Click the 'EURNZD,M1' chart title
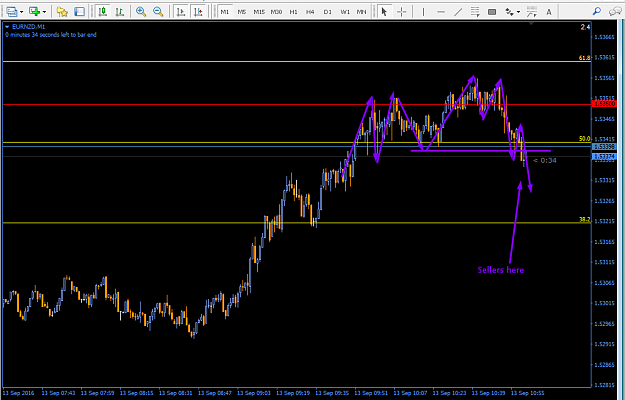 tap(29, 27)
